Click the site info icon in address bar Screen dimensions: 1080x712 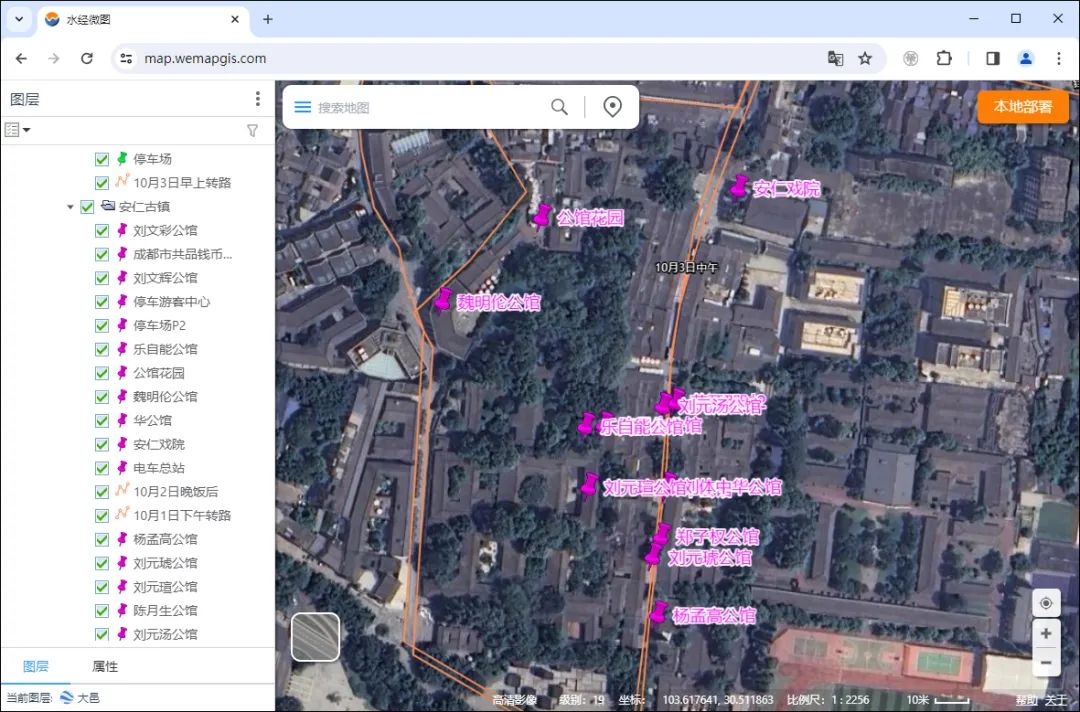point(126,59)
